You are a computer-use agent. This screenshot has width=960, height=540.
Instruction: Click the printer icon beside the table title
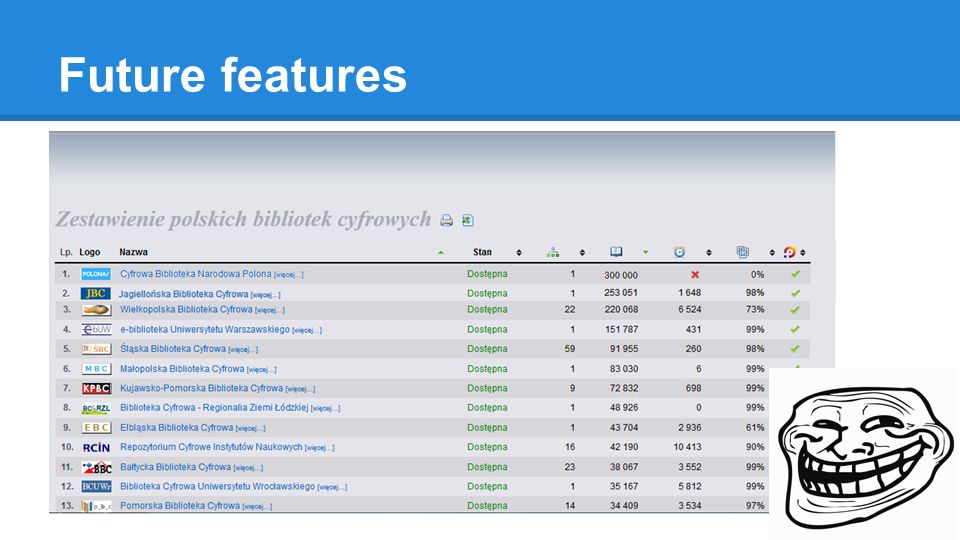[x=446, y=220]
